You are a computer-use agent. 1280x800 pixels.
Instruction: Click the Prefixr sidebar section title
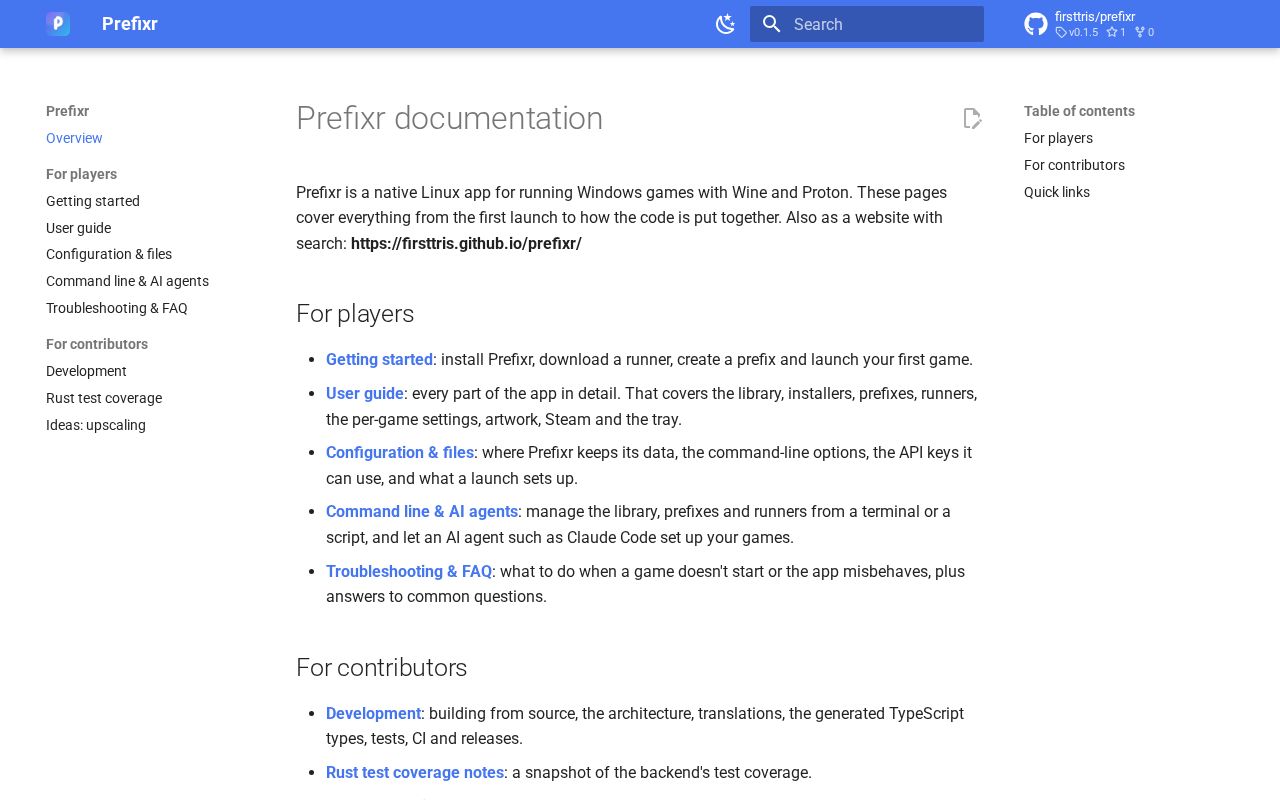coord(67,111)
